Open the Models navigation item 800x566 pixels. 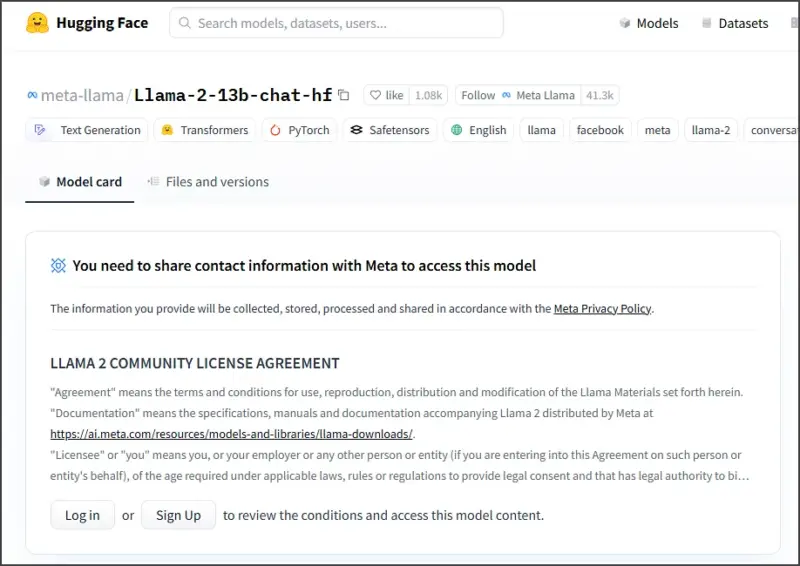point(648,23)
